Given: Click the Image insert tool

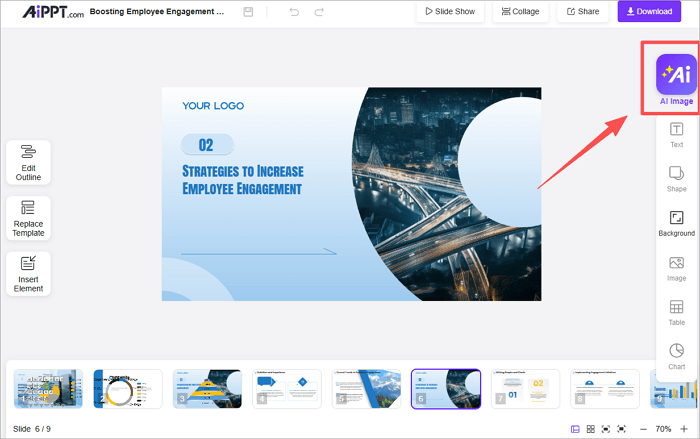Looking at the screenshot, I should (x=676, y=267).
